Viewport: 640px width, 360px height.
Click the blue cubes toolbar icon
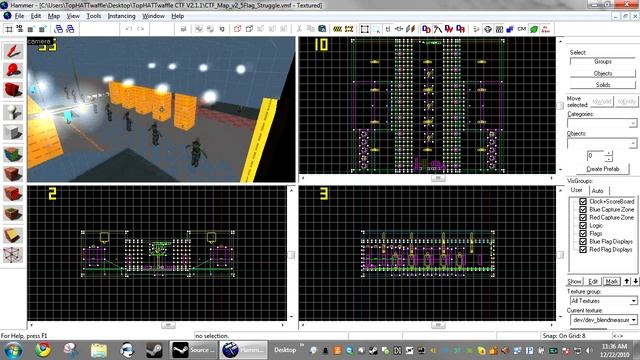click(510, 29)
